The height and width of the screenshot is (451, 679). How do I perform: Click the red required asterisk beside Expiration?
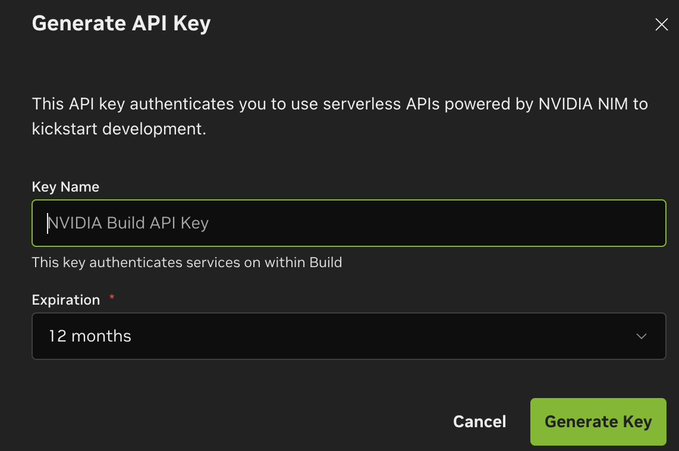click(112, 297)
